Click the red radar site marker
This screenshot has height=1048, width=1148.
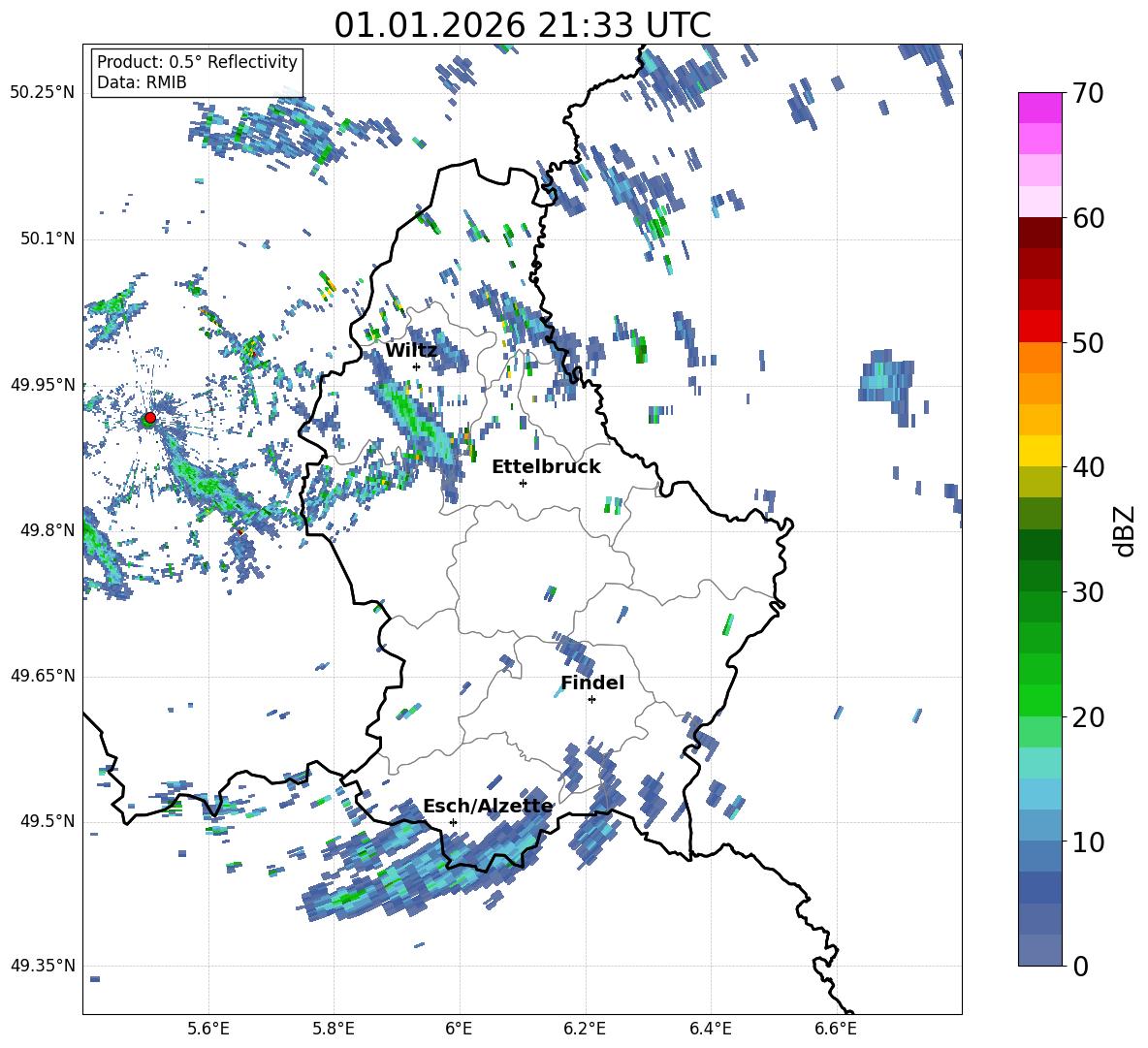click(149, 418)
